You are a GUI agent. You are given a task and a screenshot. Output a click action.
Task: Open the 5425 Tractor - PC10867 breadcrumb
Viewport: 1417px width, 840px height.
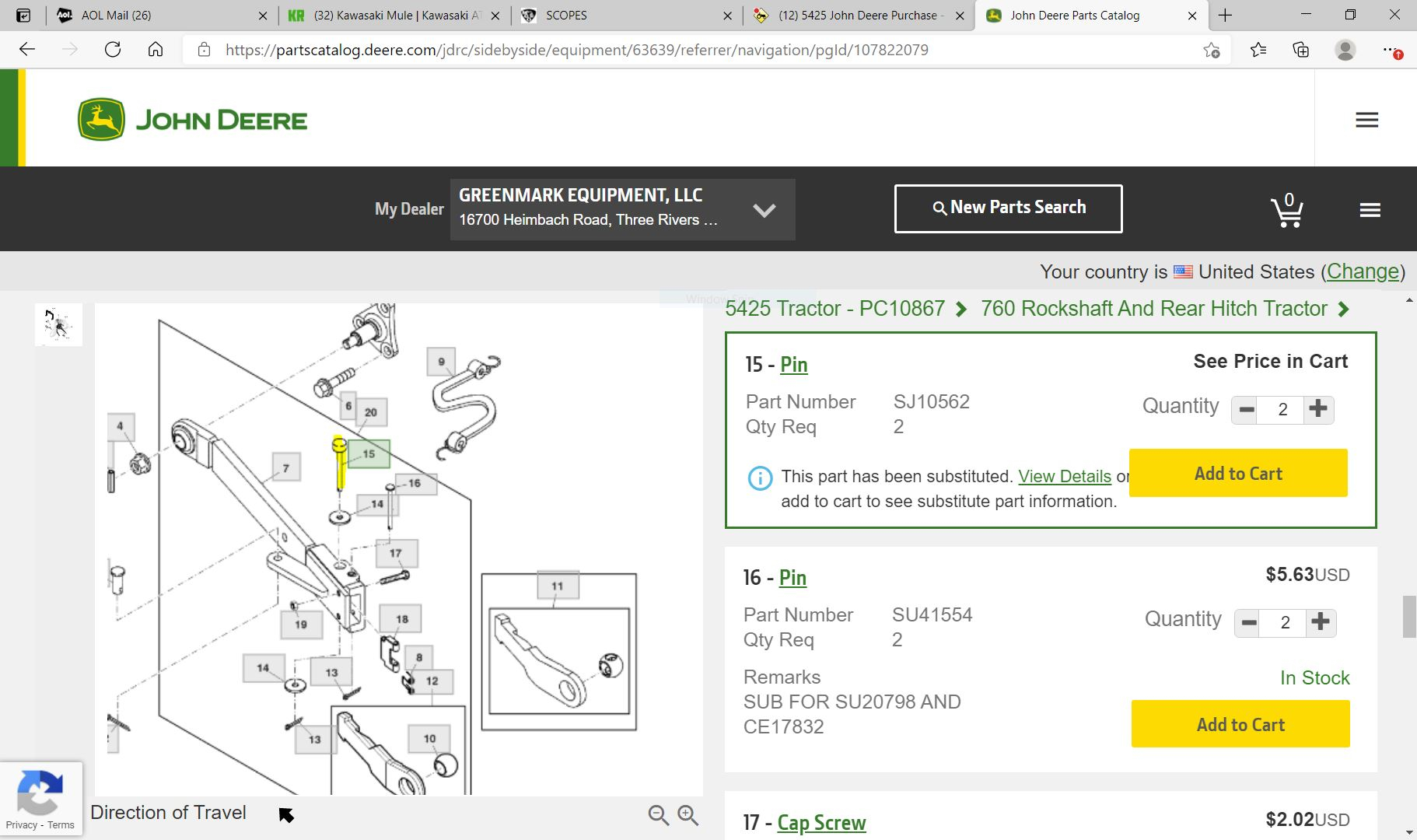click(834, 309)
